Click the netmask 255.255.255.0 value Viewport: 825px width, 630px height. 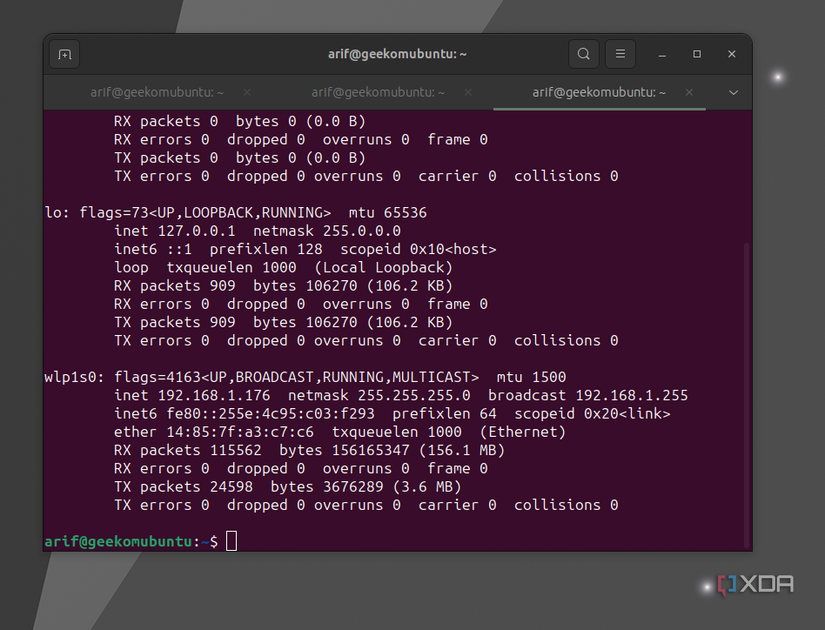(x=414, y=395)
